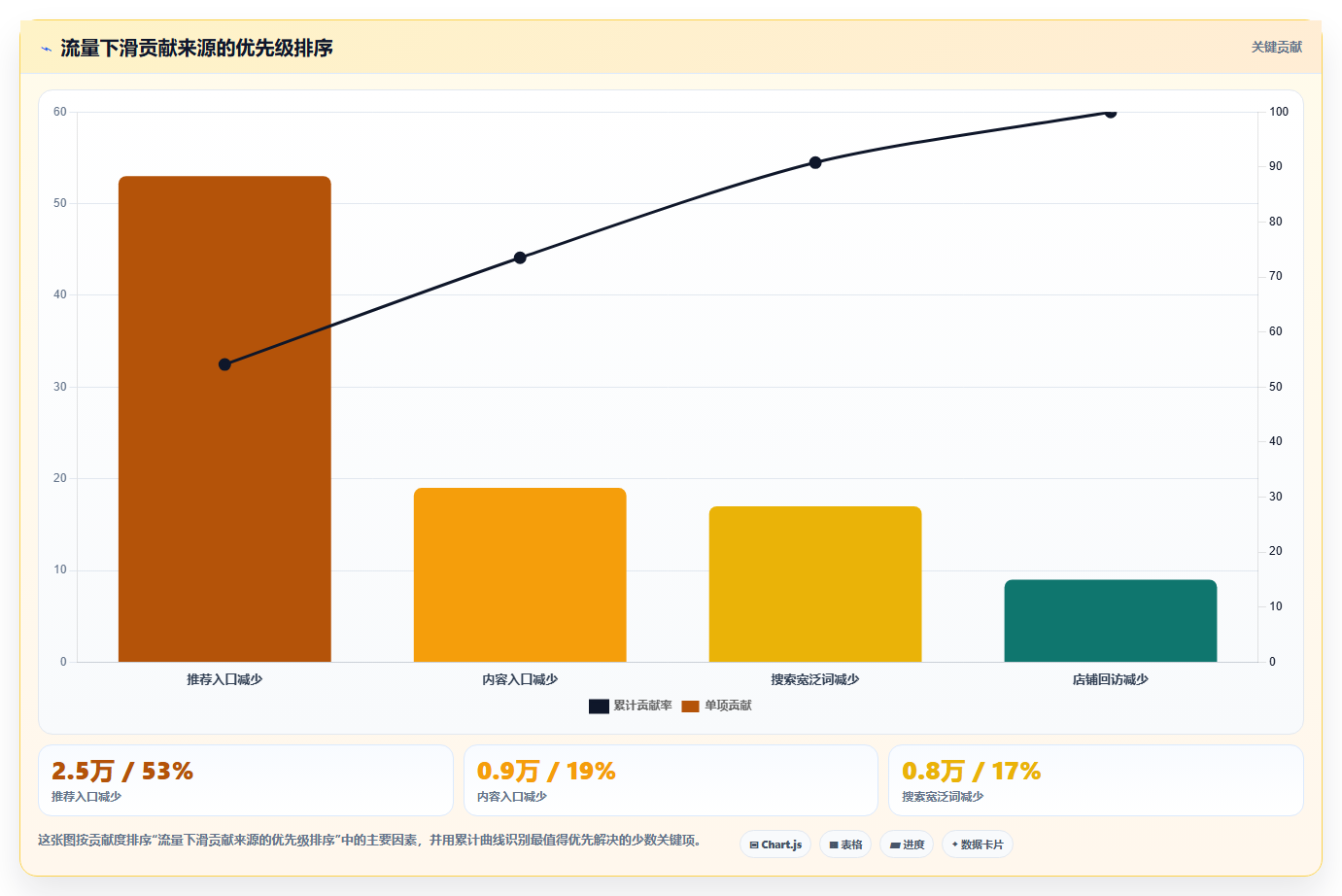Open the 0.9万 / 19% data card
This screenshot has width=1342, height=896.
pos(671,780)
